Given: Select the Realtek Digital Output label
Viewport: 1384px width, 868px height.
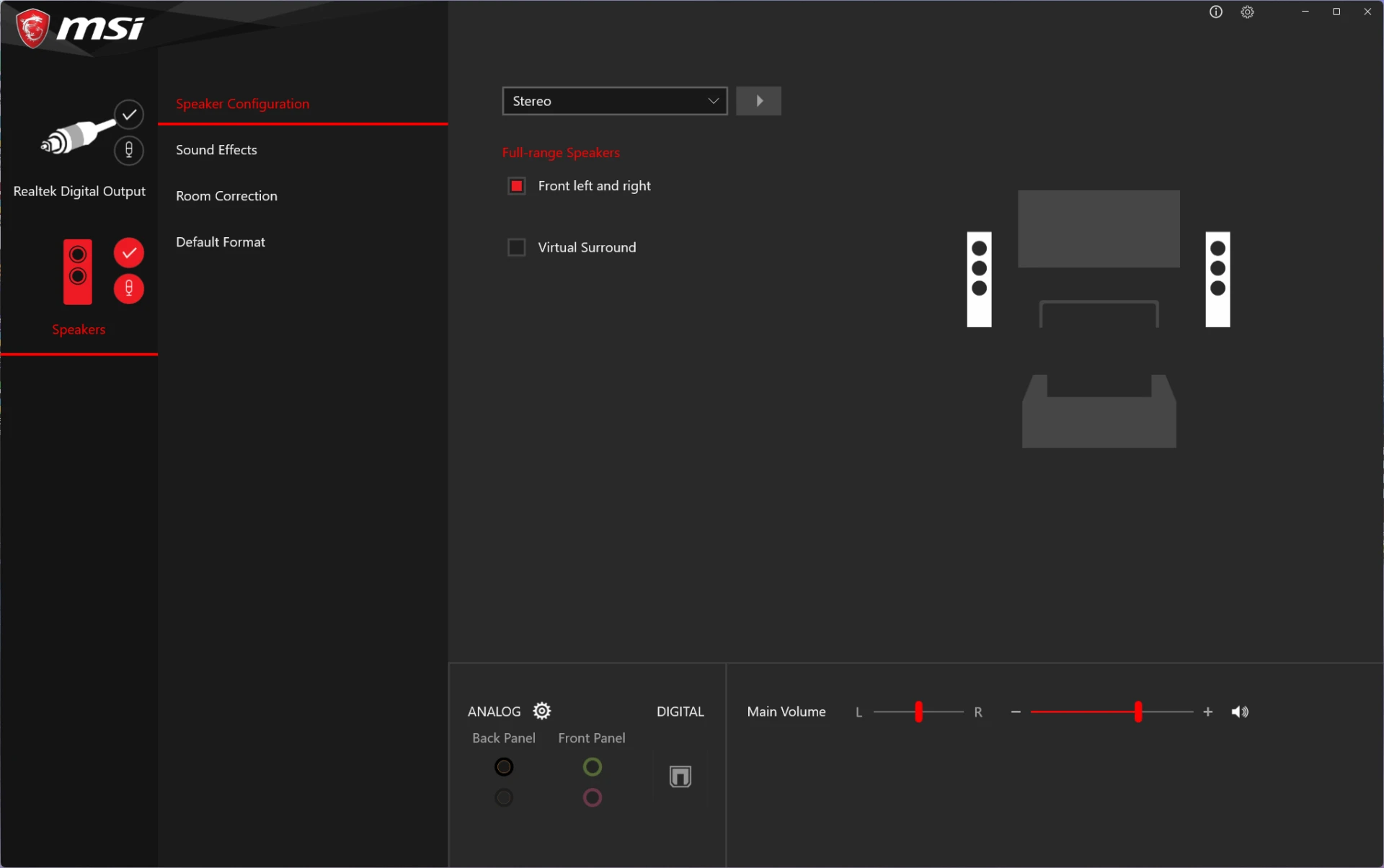Looking at the screenshot, I should 79,191.
